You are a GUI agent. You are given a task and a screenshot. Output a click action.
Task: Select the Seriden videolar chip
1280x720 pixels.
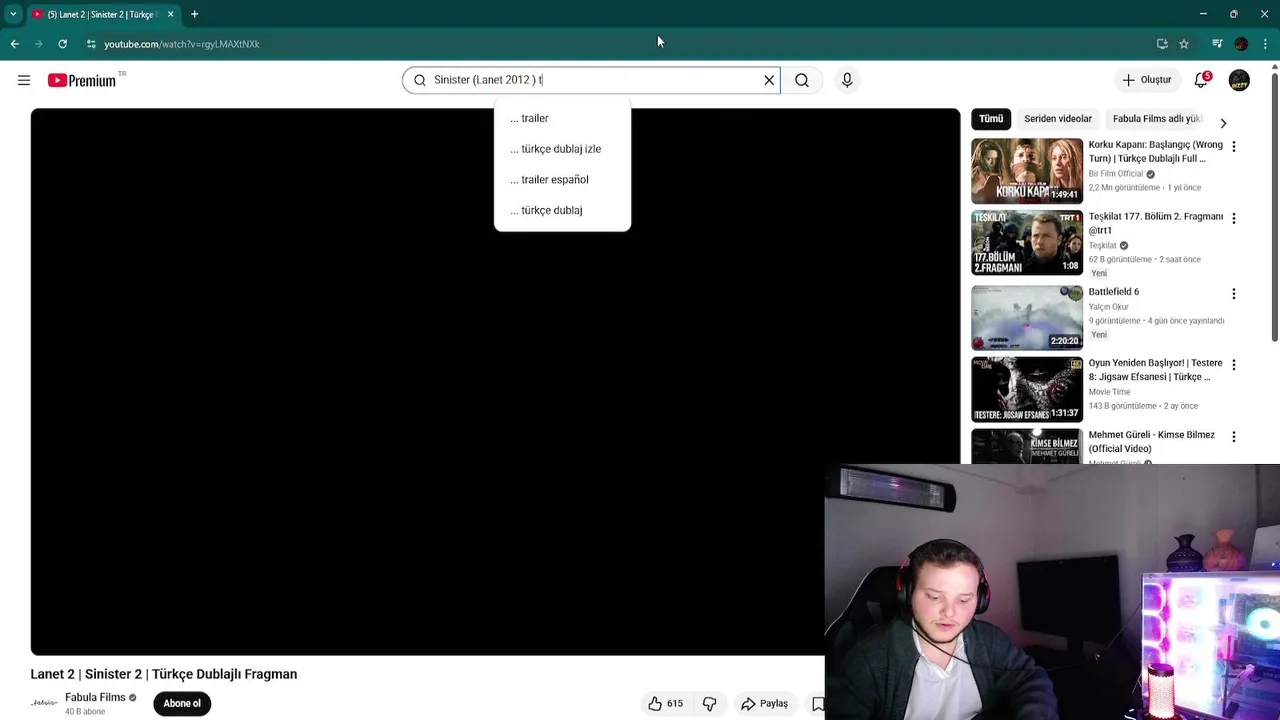click(1058, 119)
